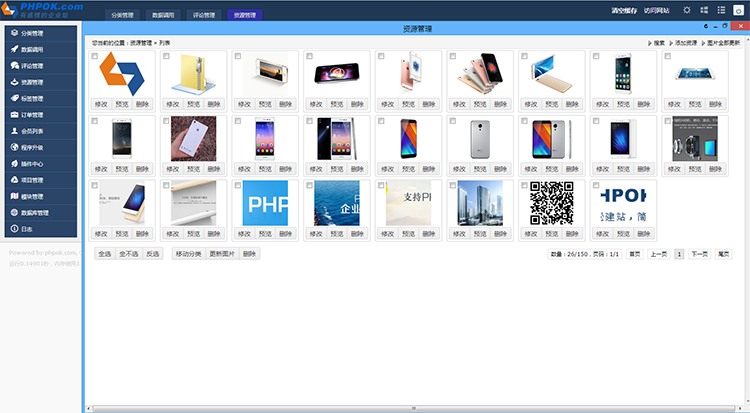
Task: Open 标签管理 tag item in sidebar
Action: point(41,99)
